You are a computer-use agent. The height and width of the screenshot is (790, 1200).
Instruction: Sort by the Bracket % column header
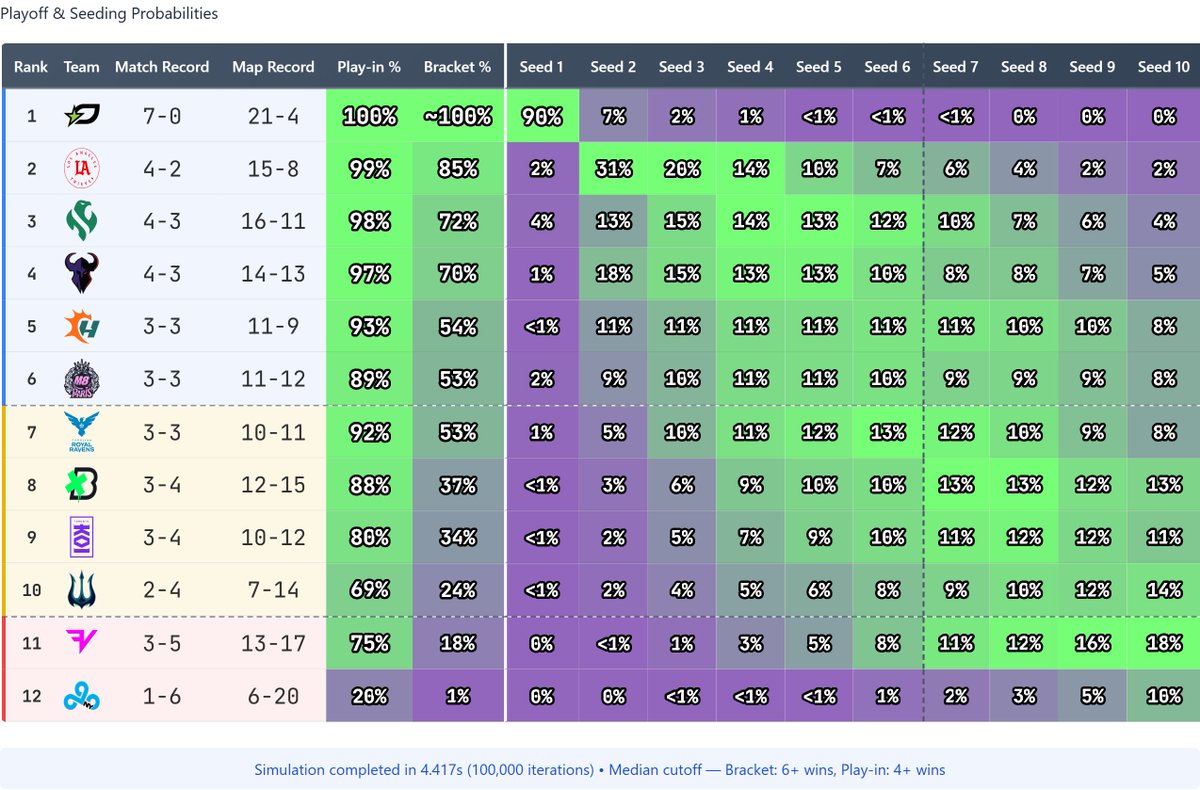click(x=457, y=67)
